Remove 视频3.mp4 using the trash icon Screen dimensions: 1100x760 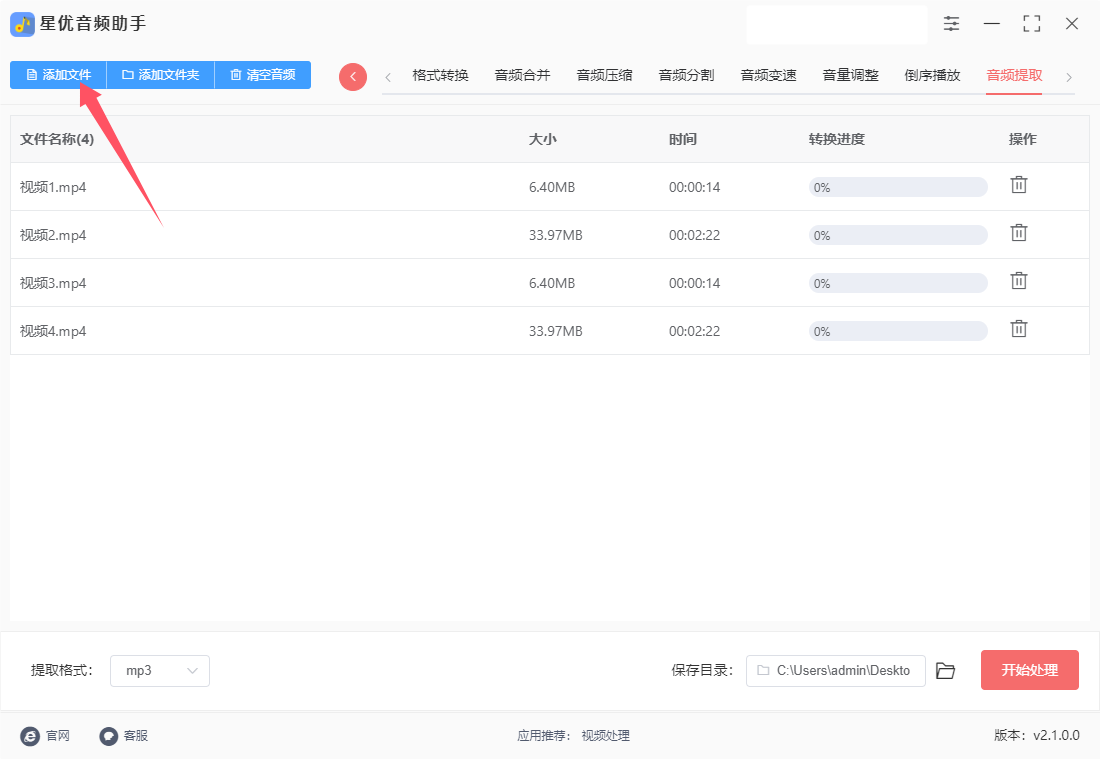pos(1019,281)
